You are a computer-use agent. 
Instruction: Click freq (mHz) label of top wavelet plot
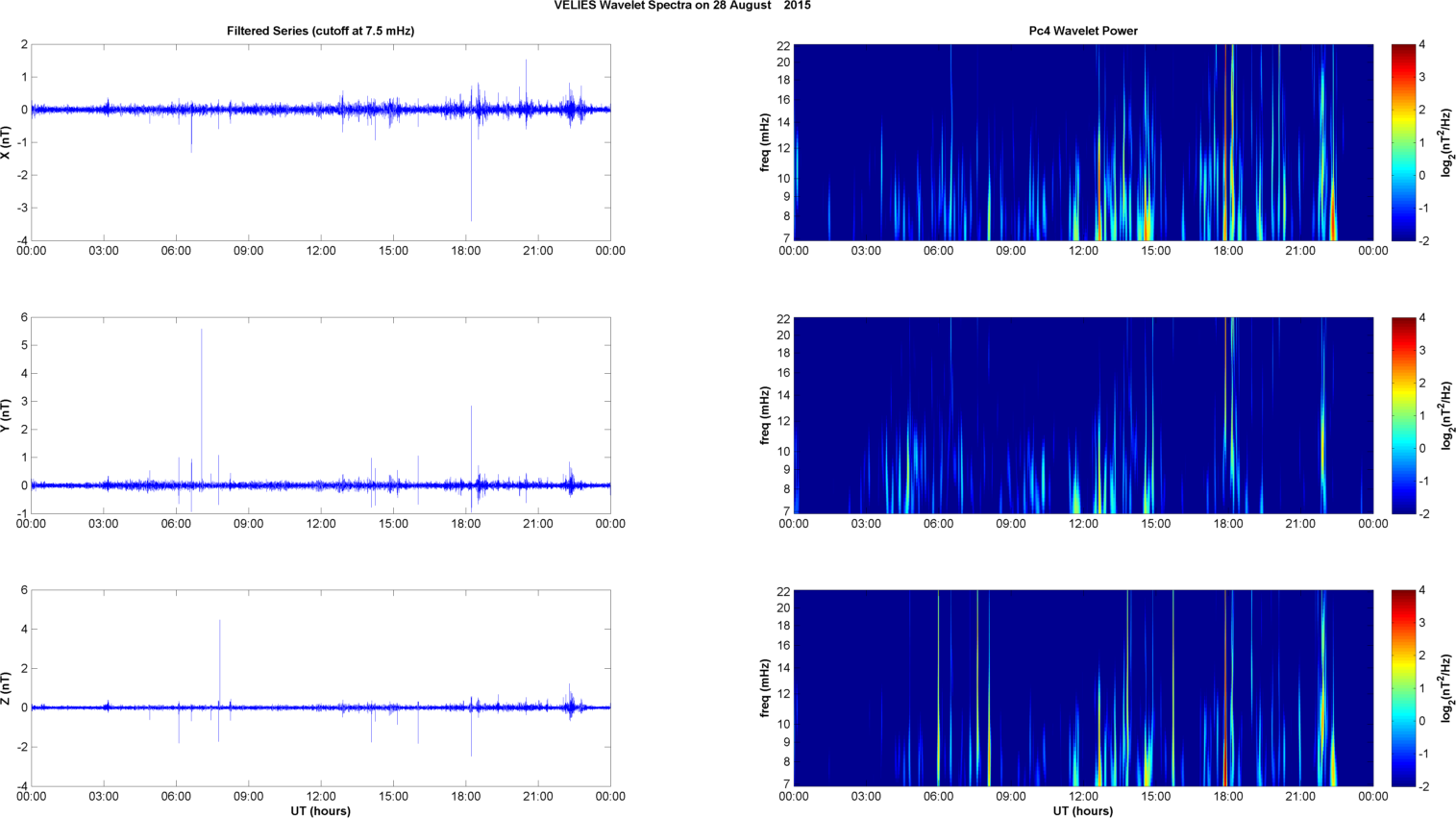[x=764, y=142]
